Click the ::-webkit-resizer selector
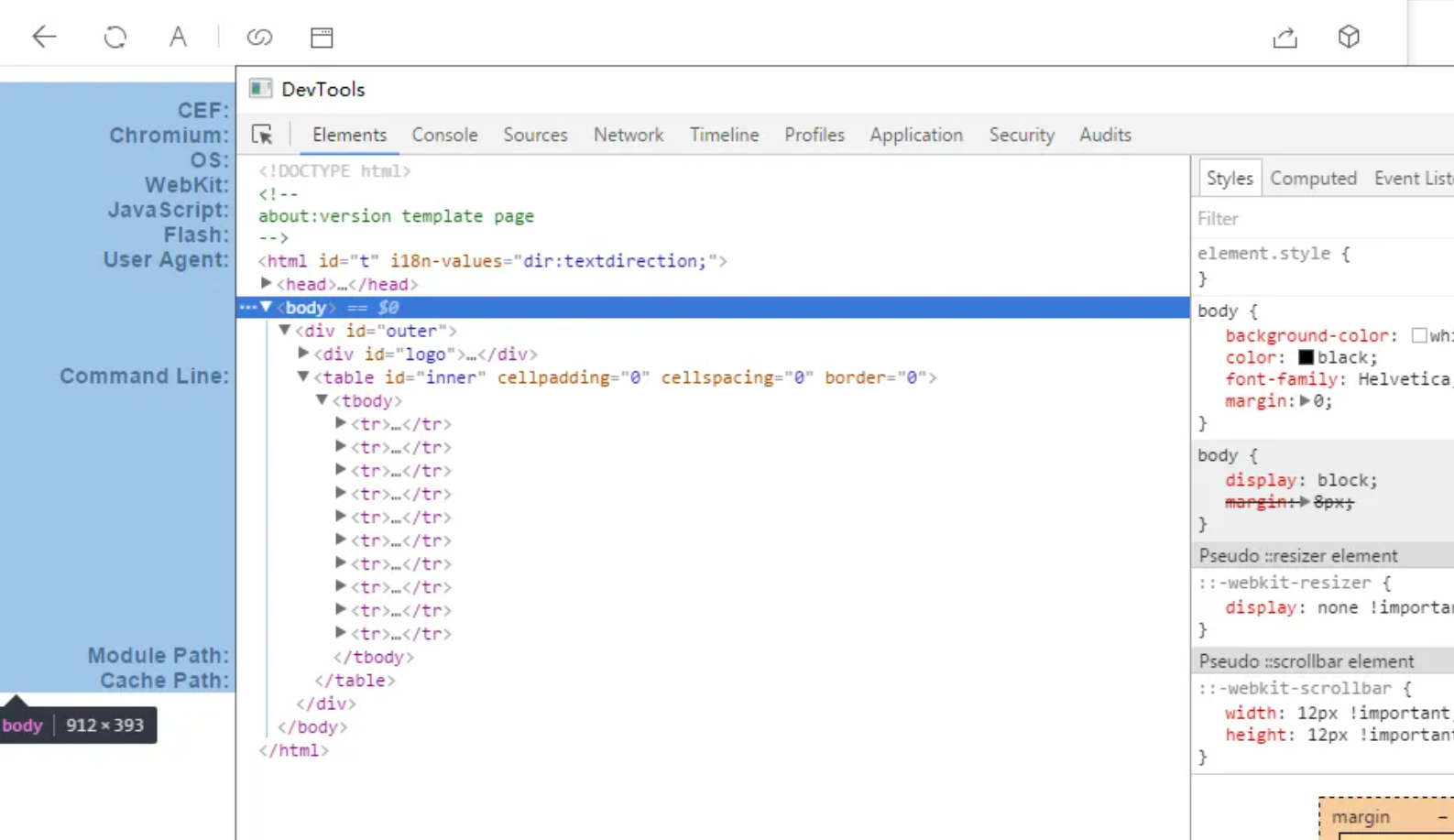Screen dimensions: 1454x840 point(1285,583)
